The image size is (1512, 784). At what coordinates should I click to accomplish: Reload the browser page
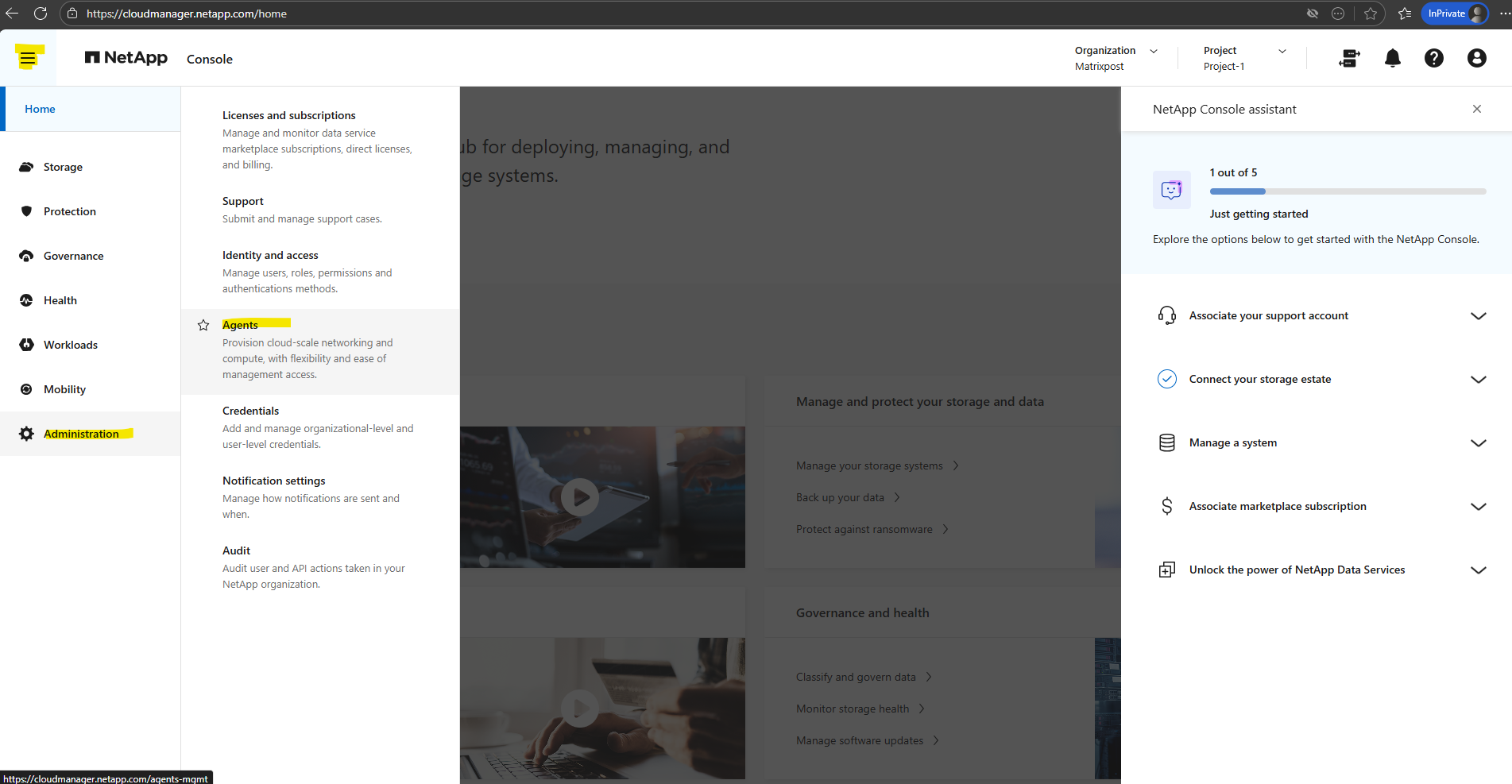[x=41, y=14]
